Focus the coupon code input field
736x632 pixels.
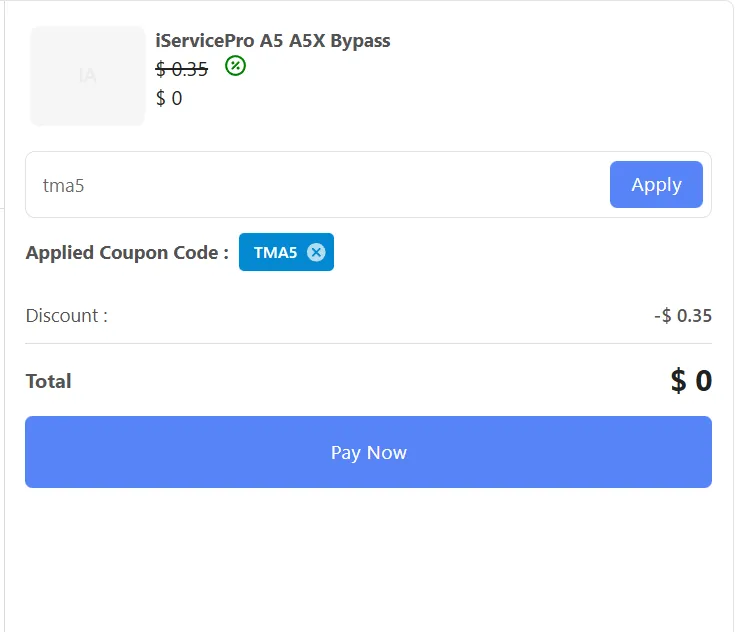(320, 185)
